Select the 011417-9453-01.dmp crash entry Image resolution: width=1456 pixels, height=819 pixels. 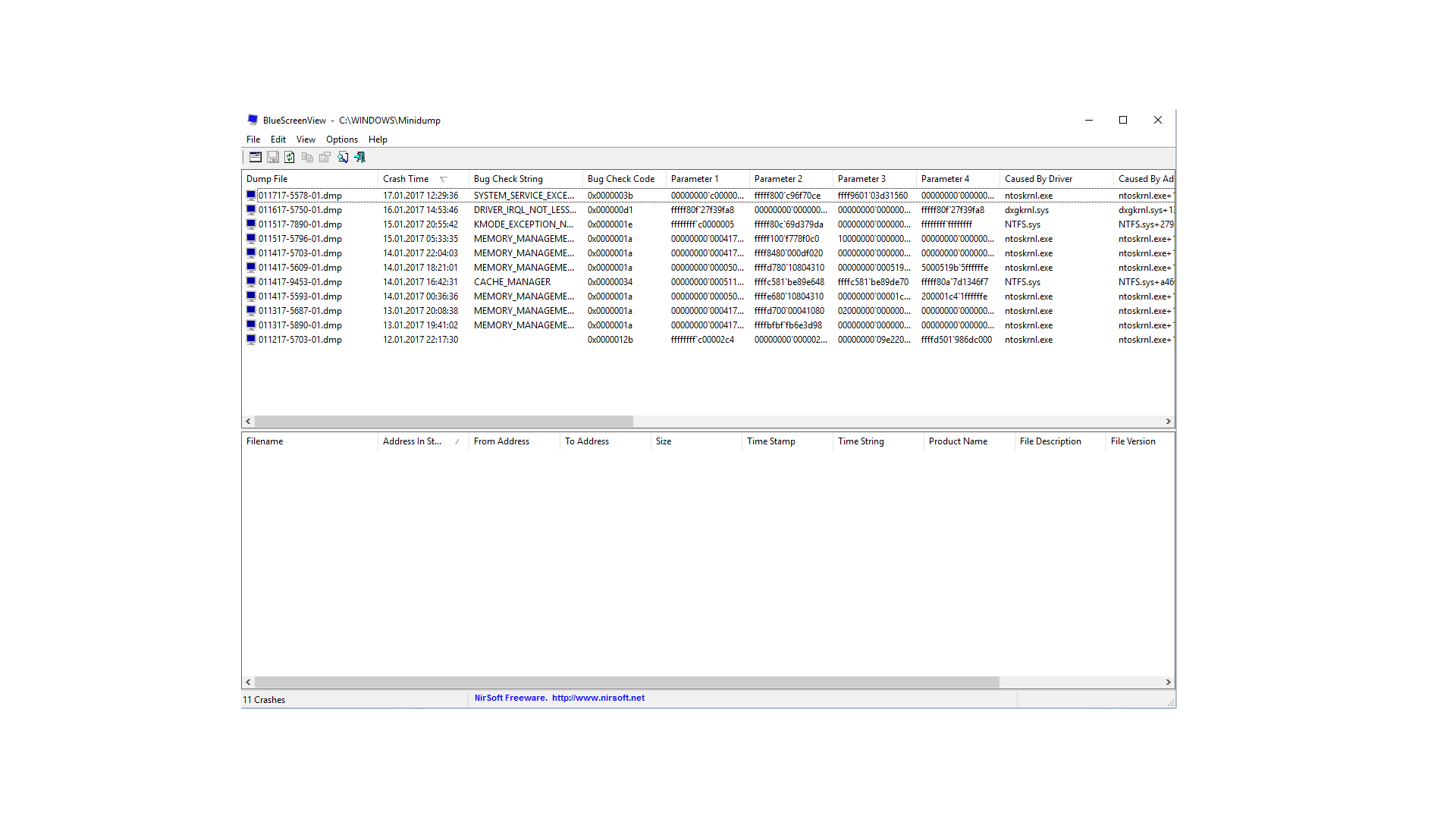click(300, 282)
